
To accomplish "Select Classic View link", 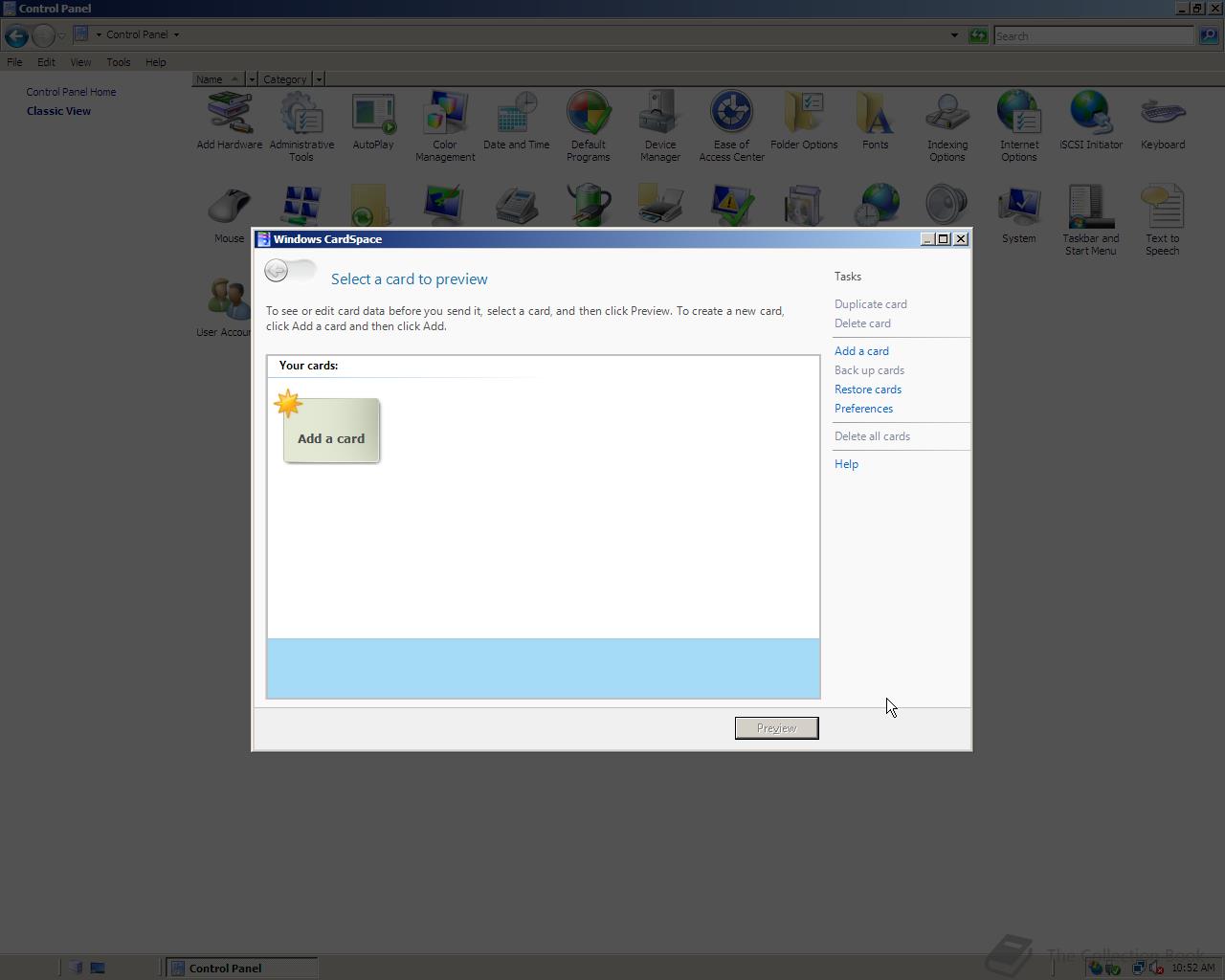I will coord(58,111).
